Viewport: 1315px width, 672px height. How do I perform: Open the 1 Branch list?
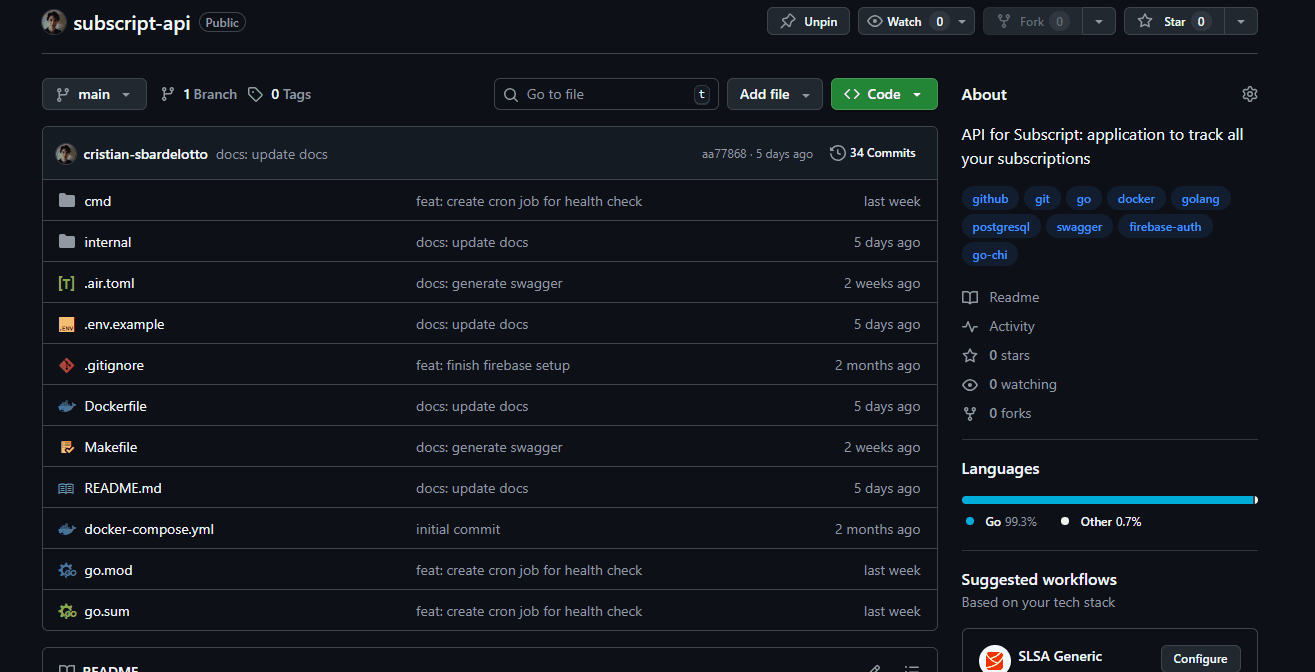pos(200,94)
